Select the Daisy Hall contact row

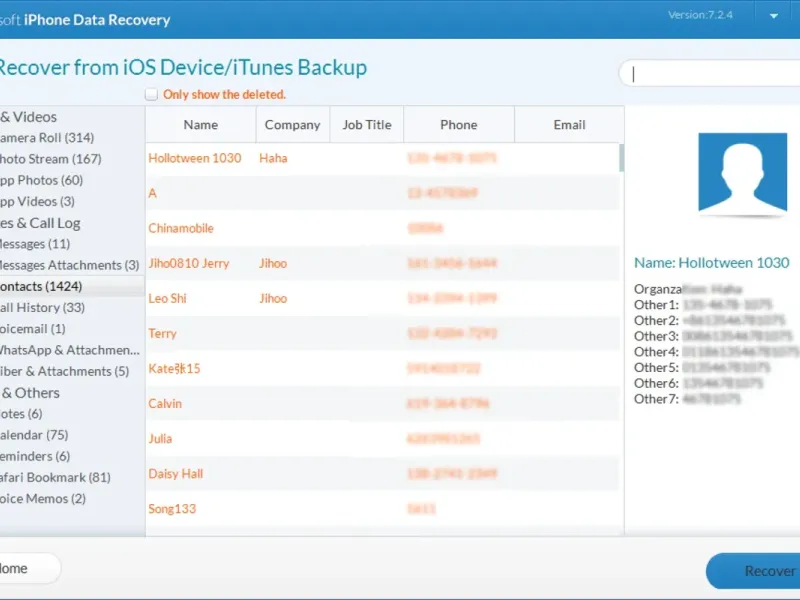(x=382, y=473)
